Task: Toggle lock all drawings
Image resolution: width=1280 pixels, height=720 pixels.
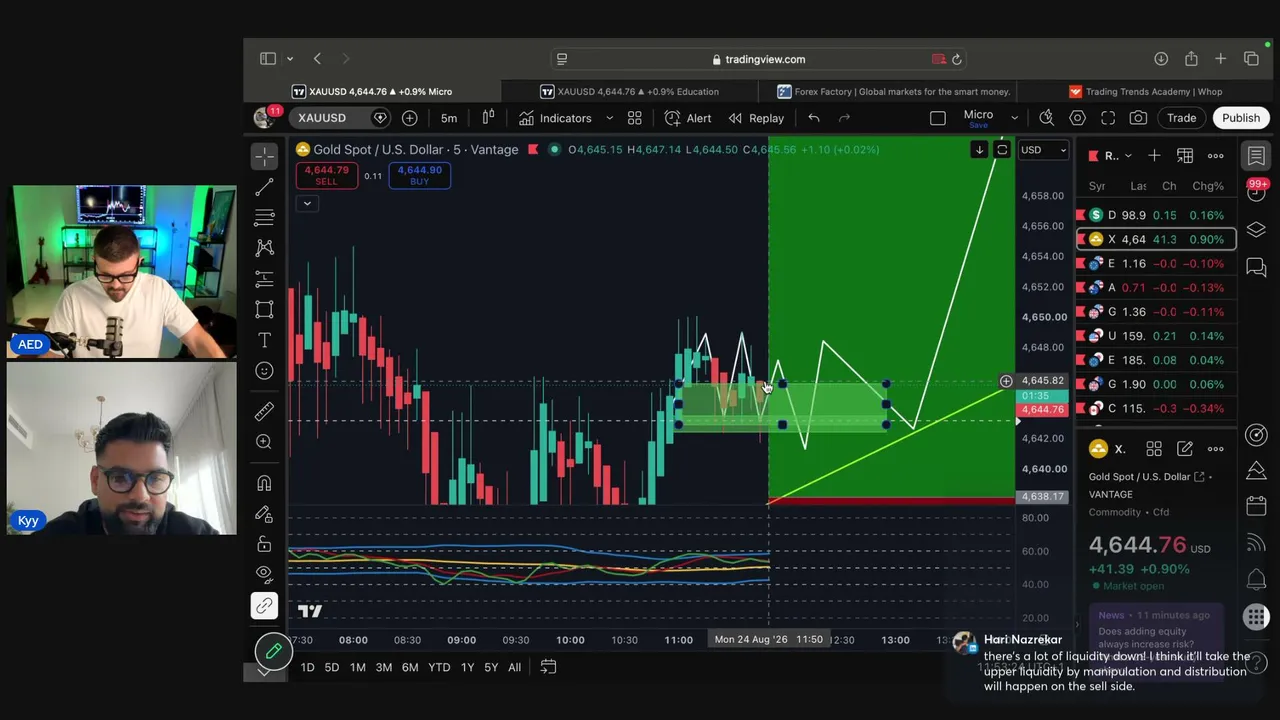Action: [265, 544]
